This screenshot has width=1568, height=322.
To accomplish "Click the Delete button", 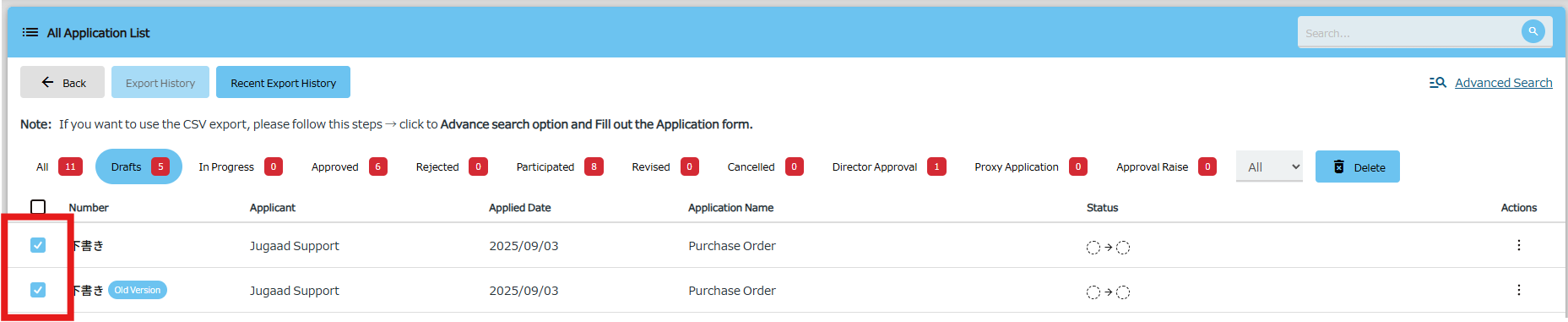I will point(1358,166).
